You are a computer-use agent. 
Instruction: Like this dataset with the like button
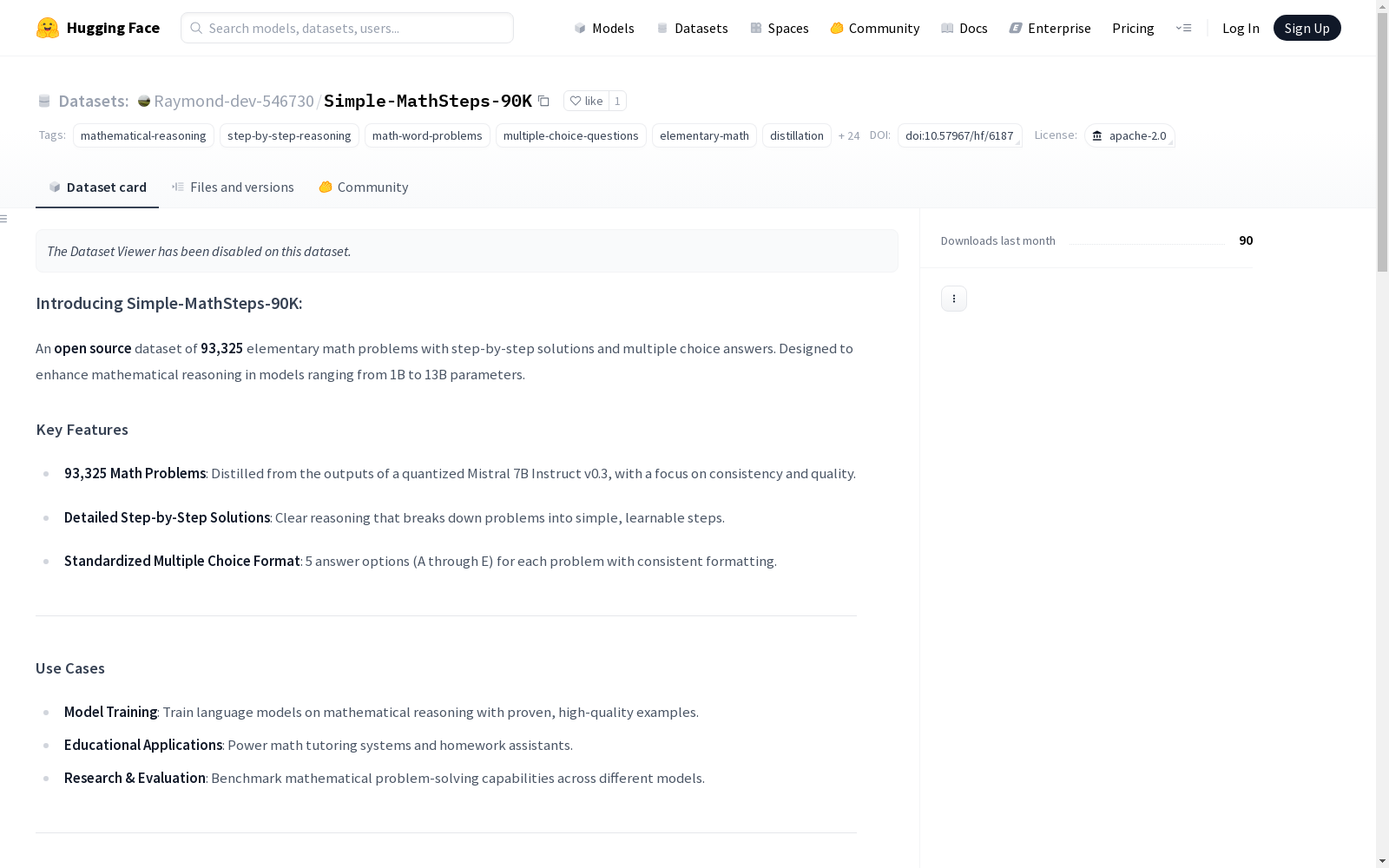coord(586,101)
